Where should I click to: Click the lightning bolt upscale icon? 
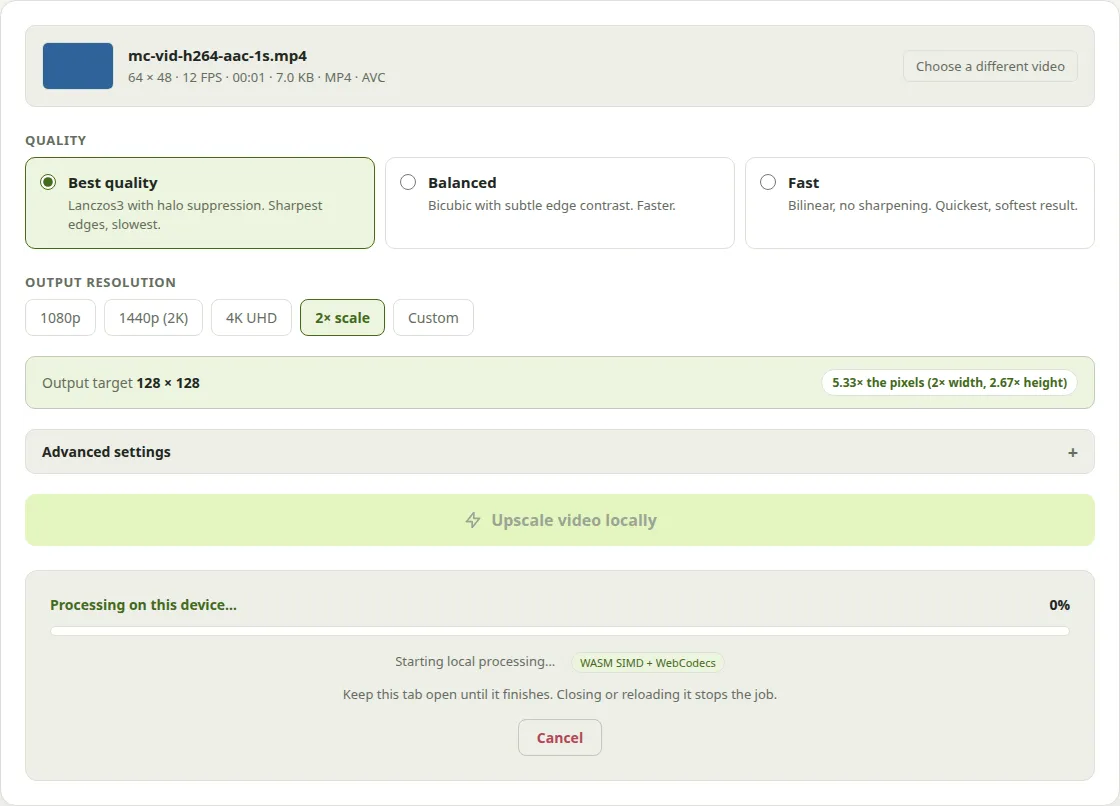click(x=473, y=520)
